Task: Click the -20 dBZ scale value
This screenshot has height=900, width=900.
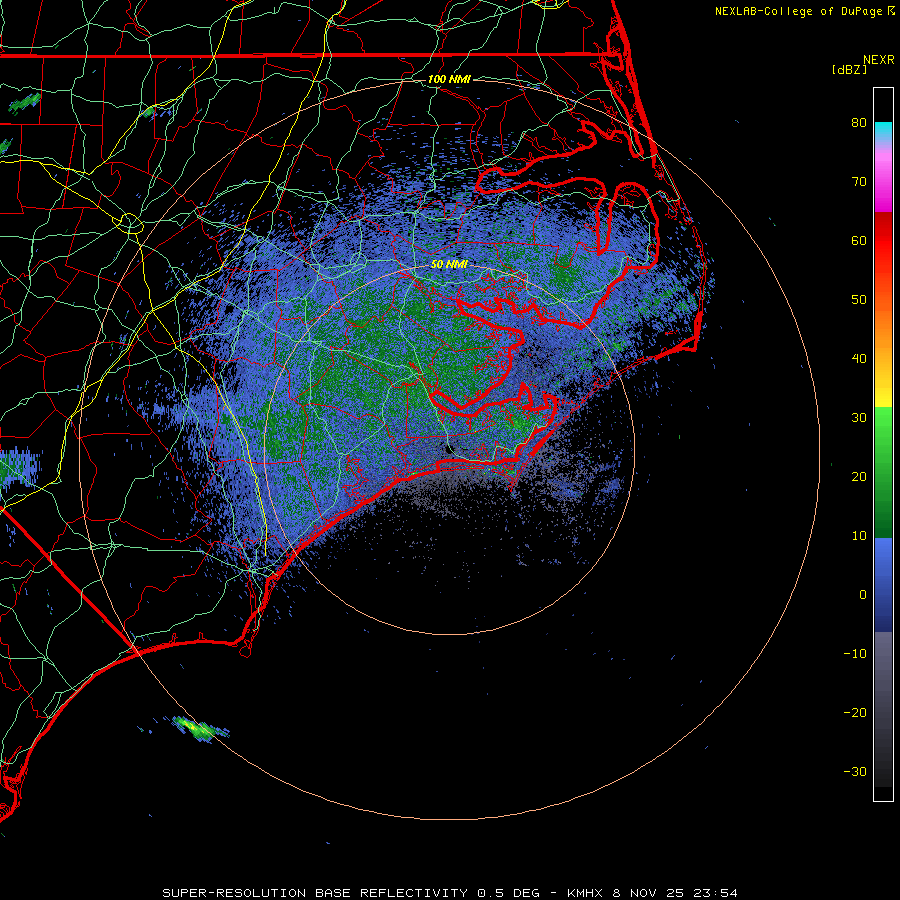Action: coord(855,712)
